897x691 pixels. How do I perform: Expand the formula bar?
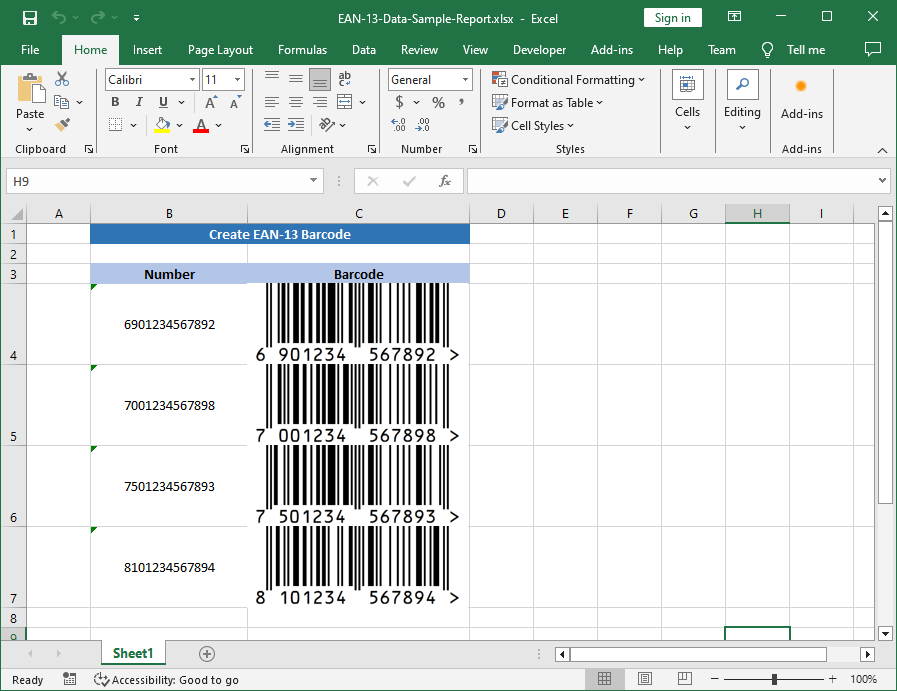882,181
